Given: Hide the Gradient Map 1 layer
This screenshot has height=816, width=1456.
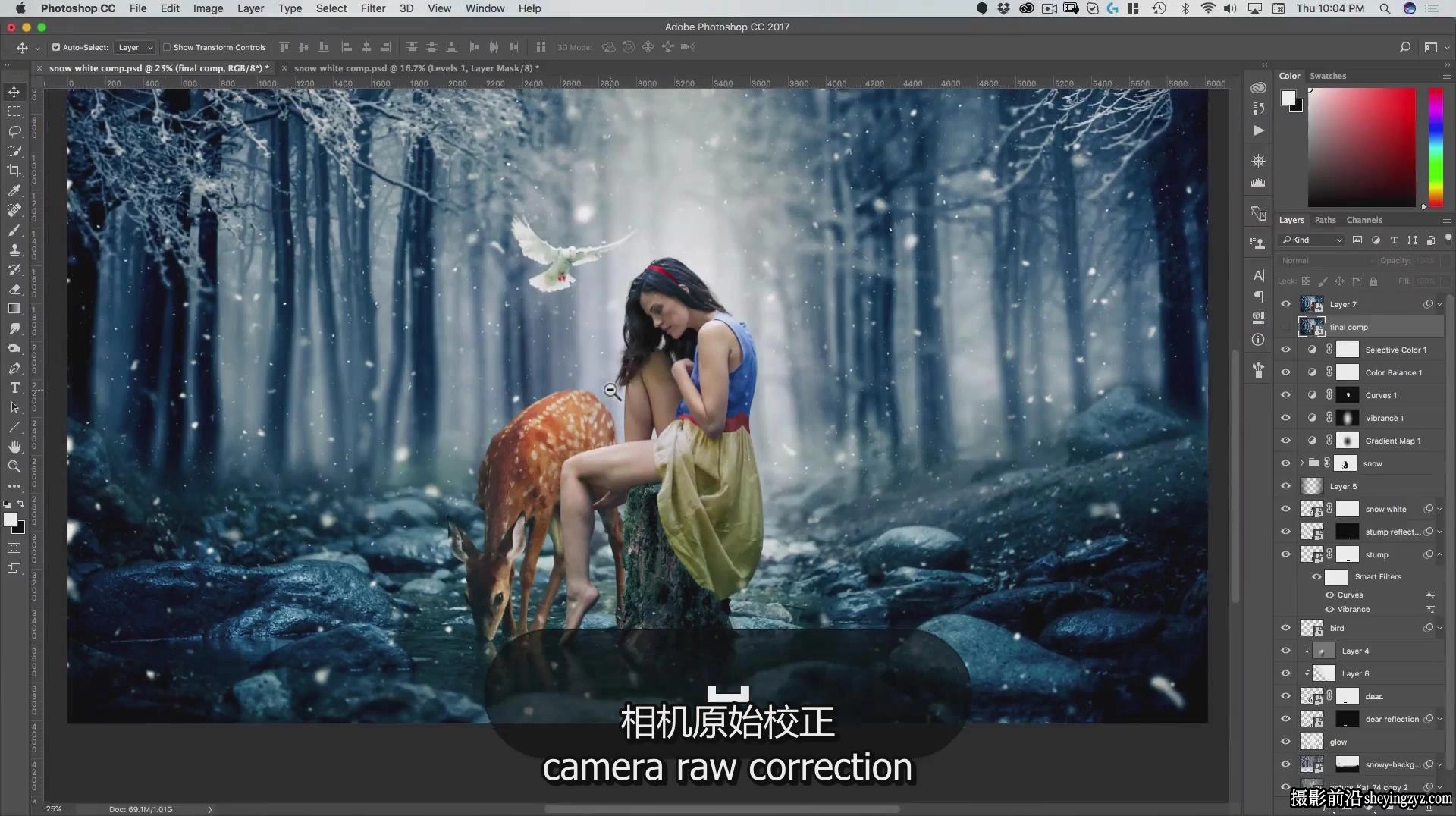Looking at the screenshot, I should [1285, 441].
